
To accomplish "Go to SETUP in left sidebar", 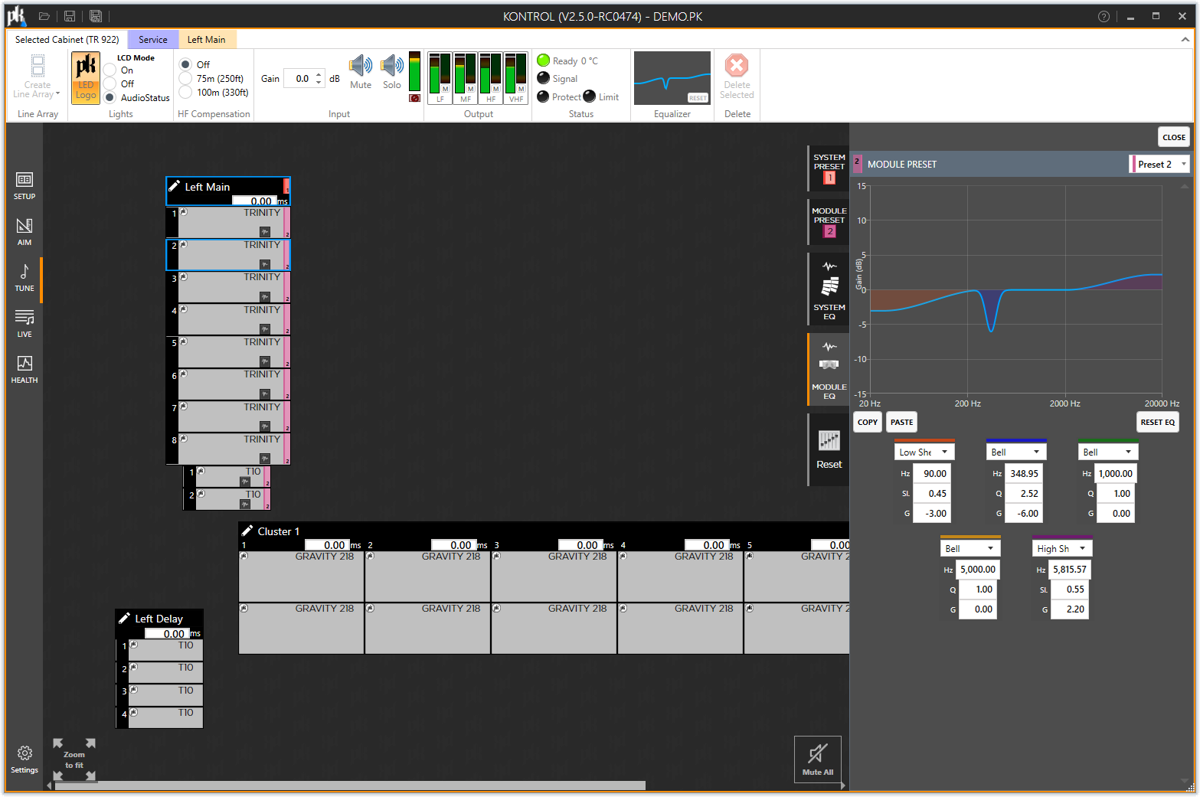I will (24, 186).
